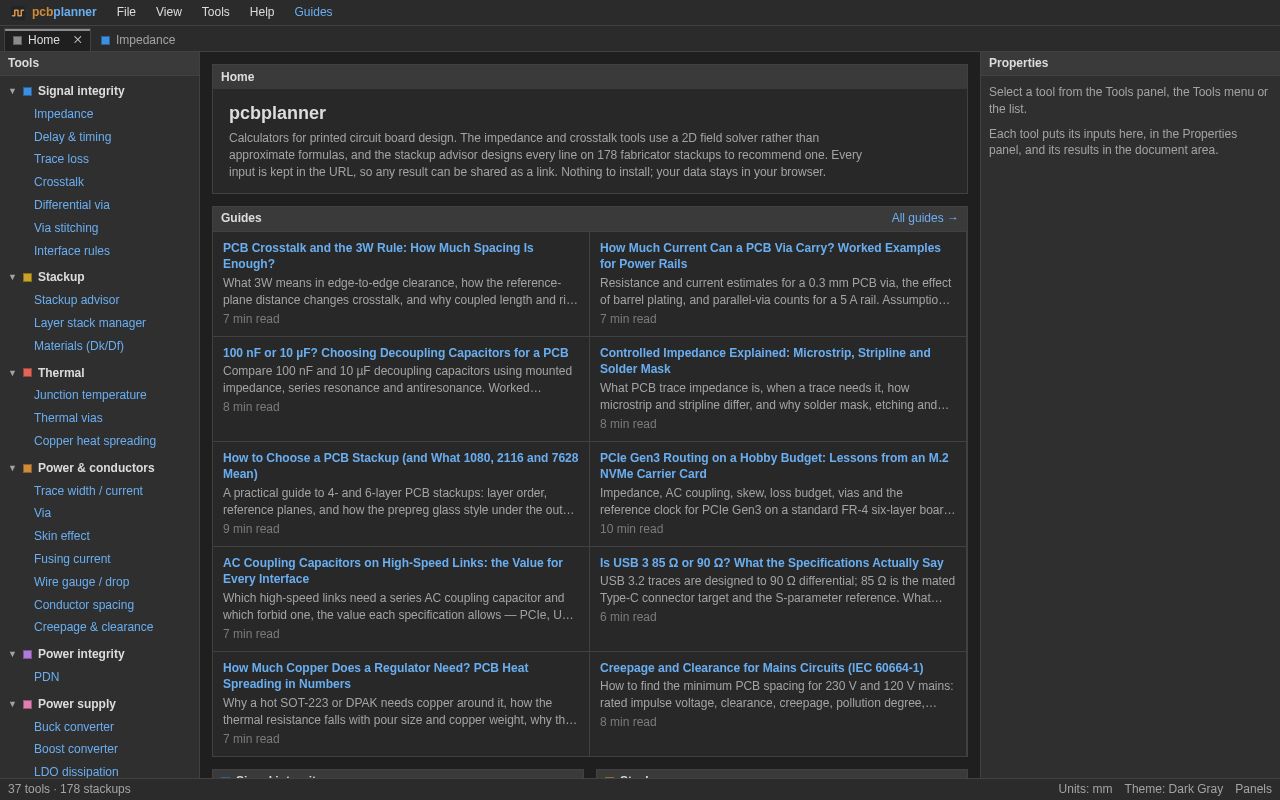
Task: Open the Stackup advisor tool
Action: pos(76,300)
